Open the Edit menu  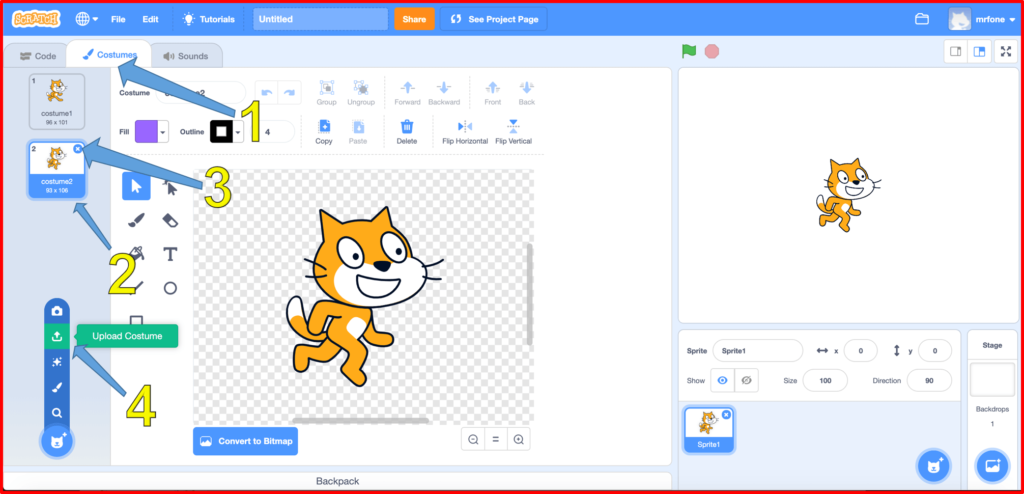tap(150, 19)
